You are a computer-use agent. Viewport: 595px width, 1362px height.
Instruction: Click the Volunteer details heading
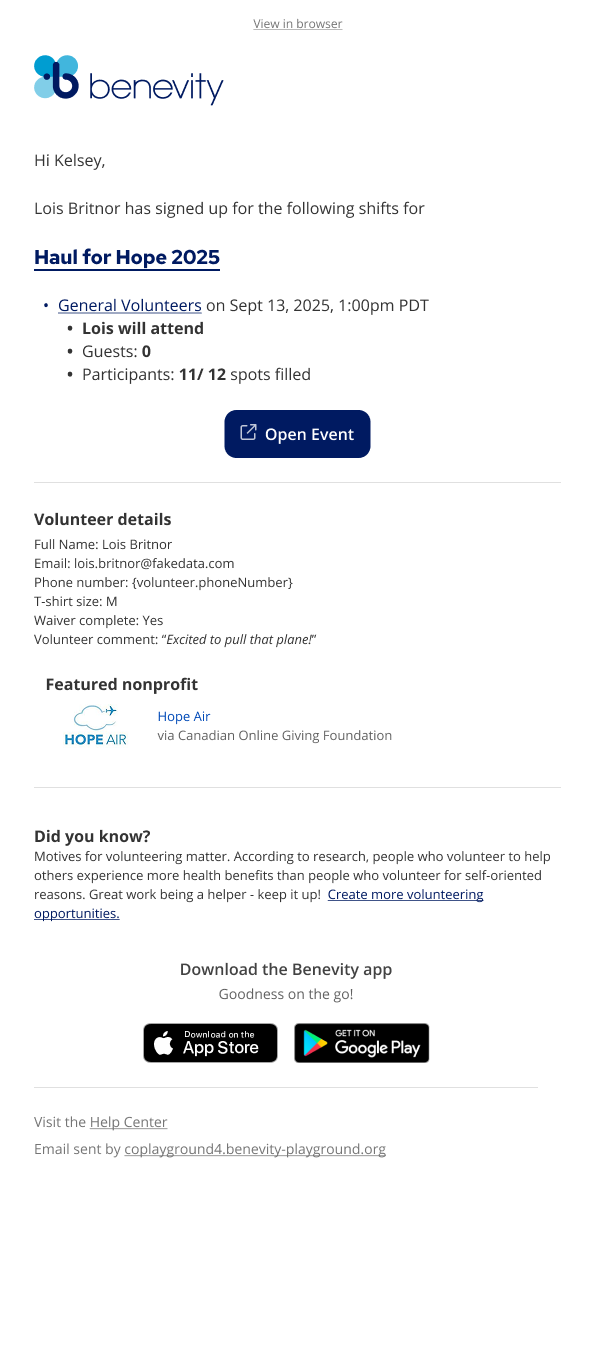pos(103,519)
